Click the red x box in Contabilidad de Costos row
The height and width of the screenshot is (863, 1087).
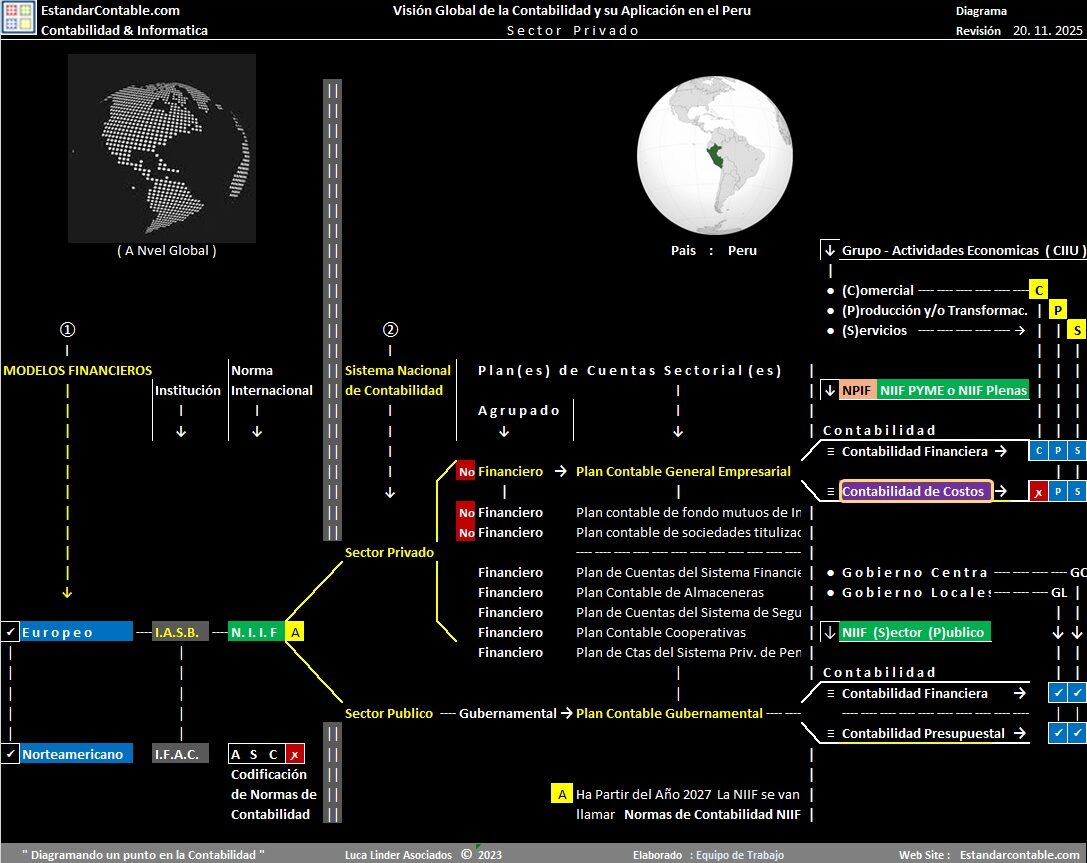1039,491
